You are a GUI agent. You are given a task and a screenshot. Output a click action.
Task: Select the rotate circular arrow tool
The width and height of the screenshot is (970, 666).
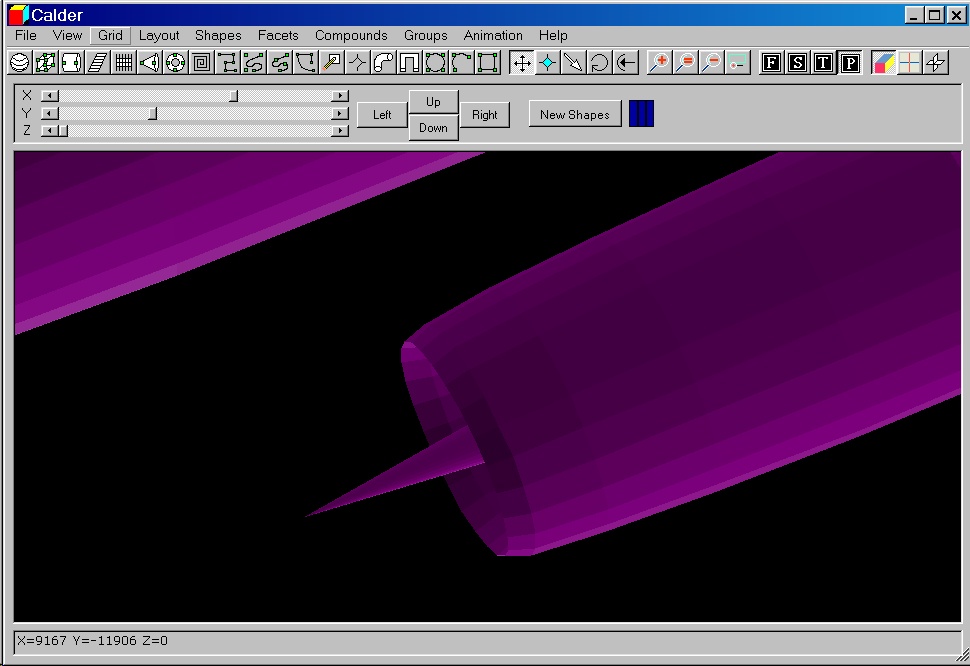point(599,63)
